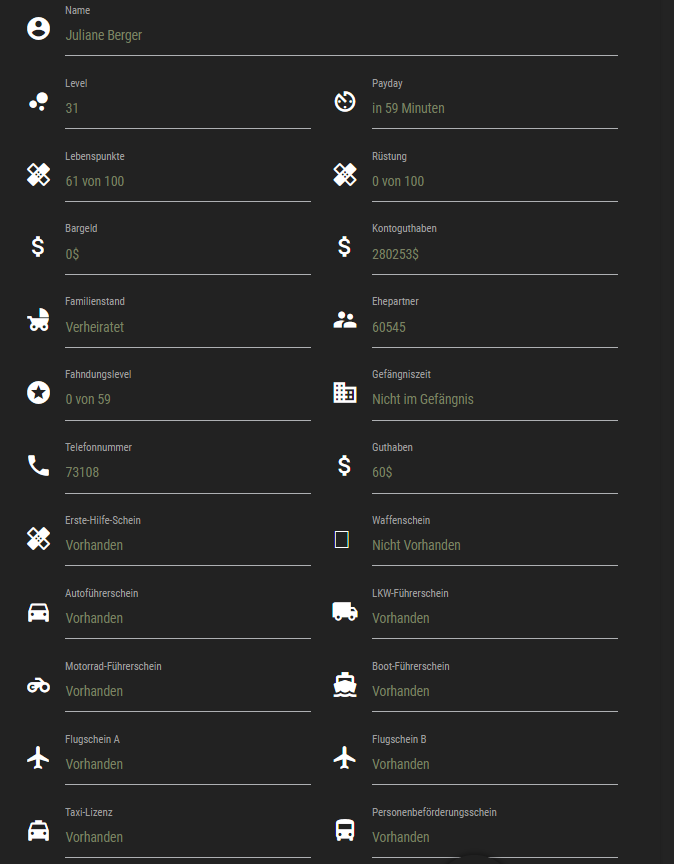Select the Fahndungslevel star badge icon
The height and width of the screenshot is (864, 674).
click(38, 392)
